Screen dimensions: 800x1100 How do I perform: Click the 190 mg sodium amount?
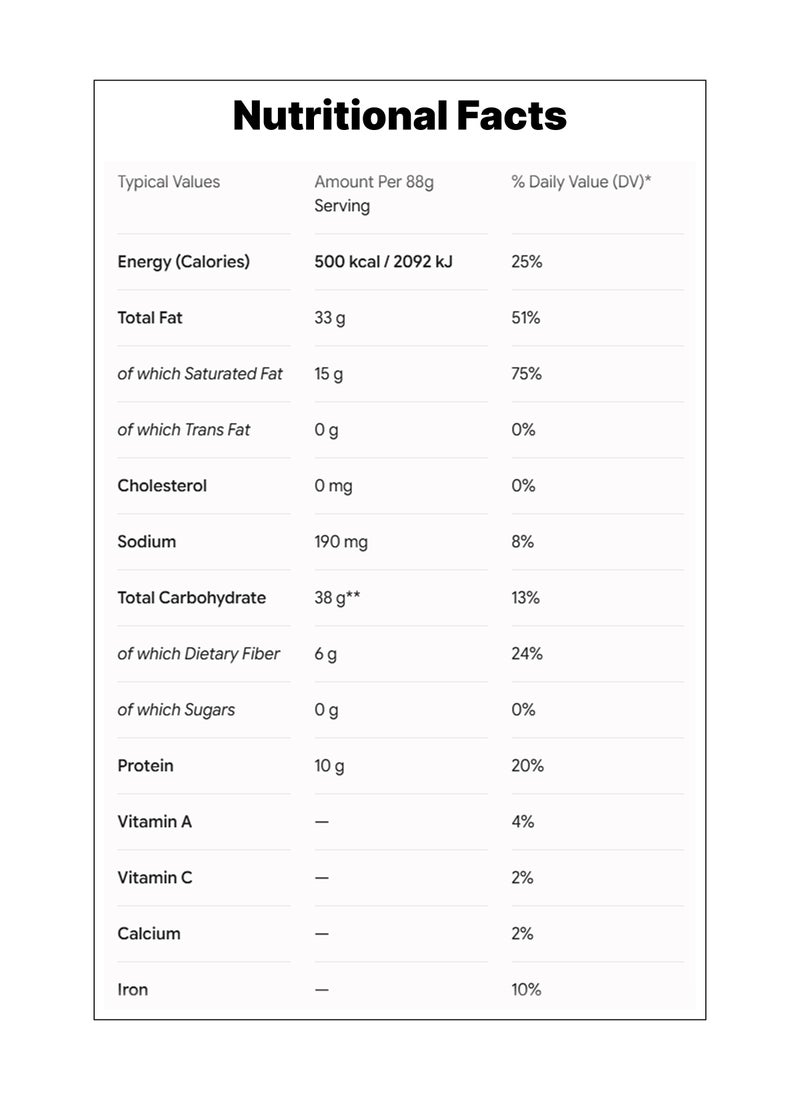coord(341,542)
